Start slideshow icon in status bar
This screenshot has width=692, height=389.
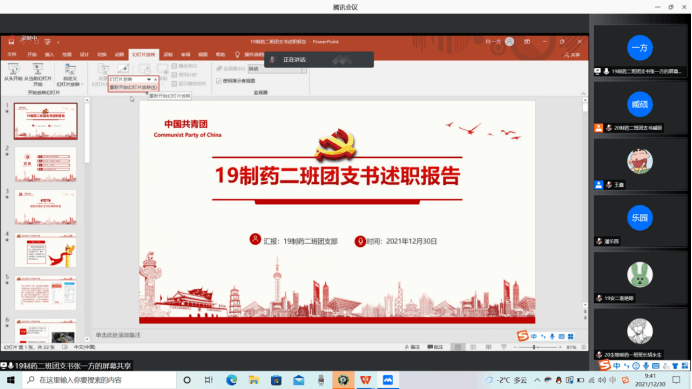coord(504,347)
